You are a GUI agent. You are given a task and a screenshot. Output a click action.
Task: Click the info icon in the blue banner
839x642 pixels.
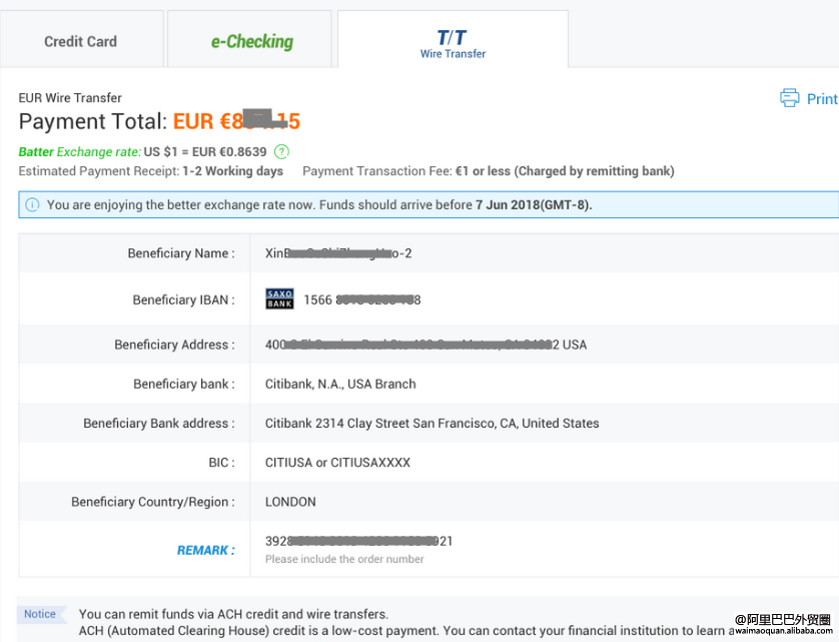32,205
